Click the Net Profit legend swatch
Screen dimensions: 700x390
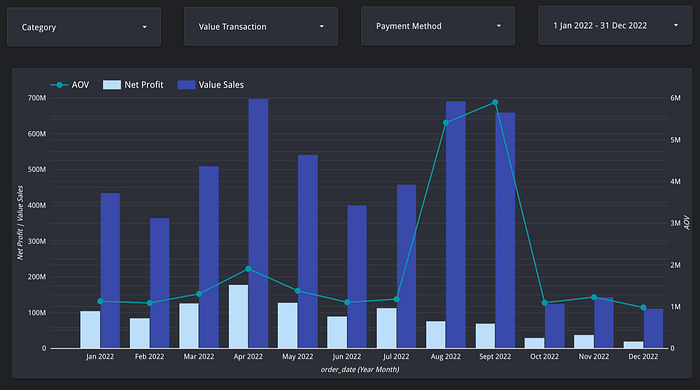pos(112,85)
